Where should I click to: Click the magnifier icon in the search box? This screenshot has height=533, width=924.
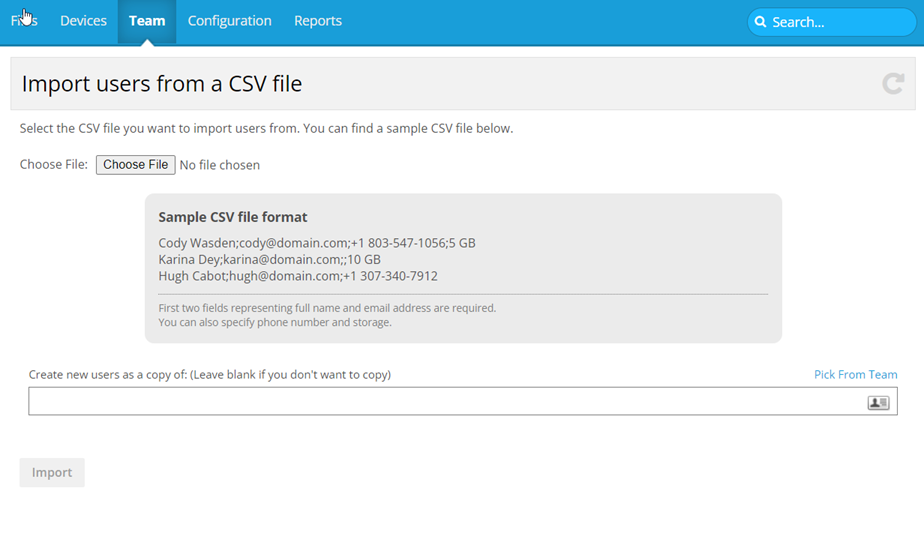[x=761, y=22]
